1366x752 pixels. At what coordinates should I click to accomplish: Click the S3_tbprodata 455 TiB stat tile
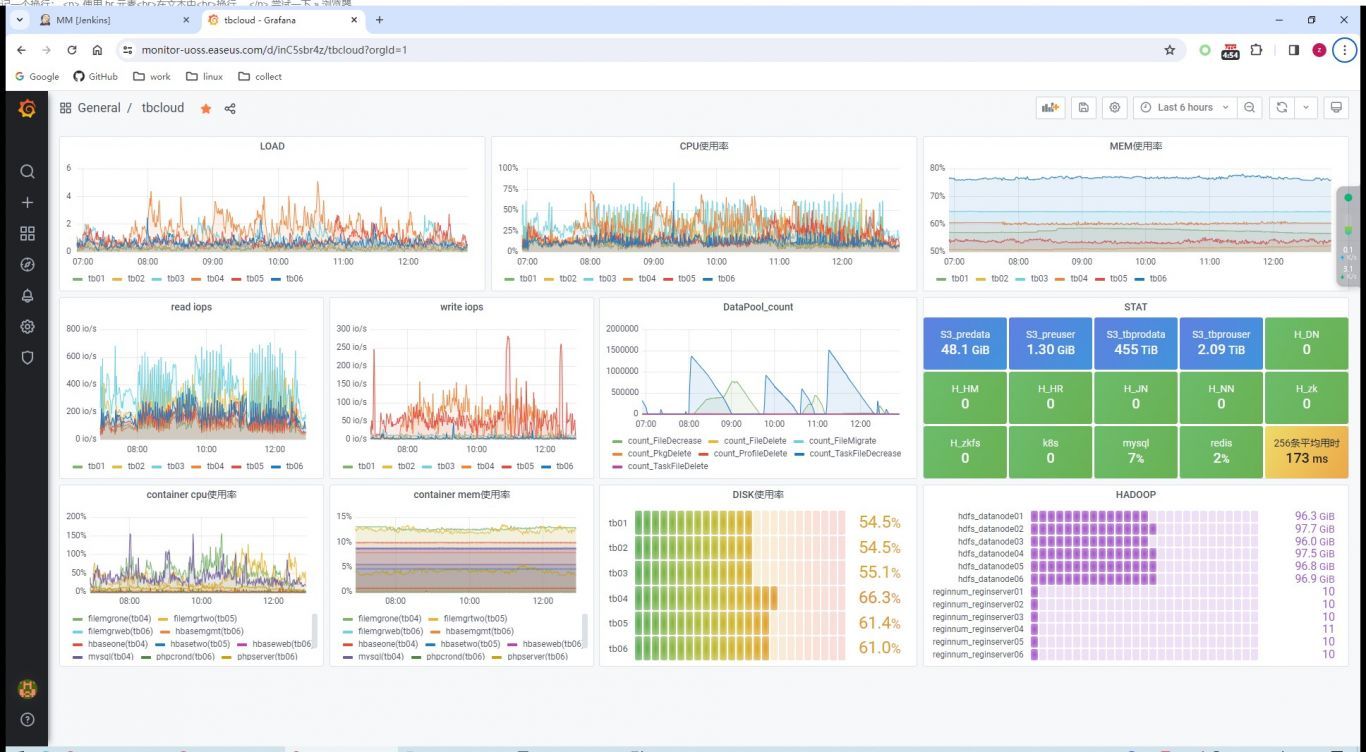point(1136,343)
